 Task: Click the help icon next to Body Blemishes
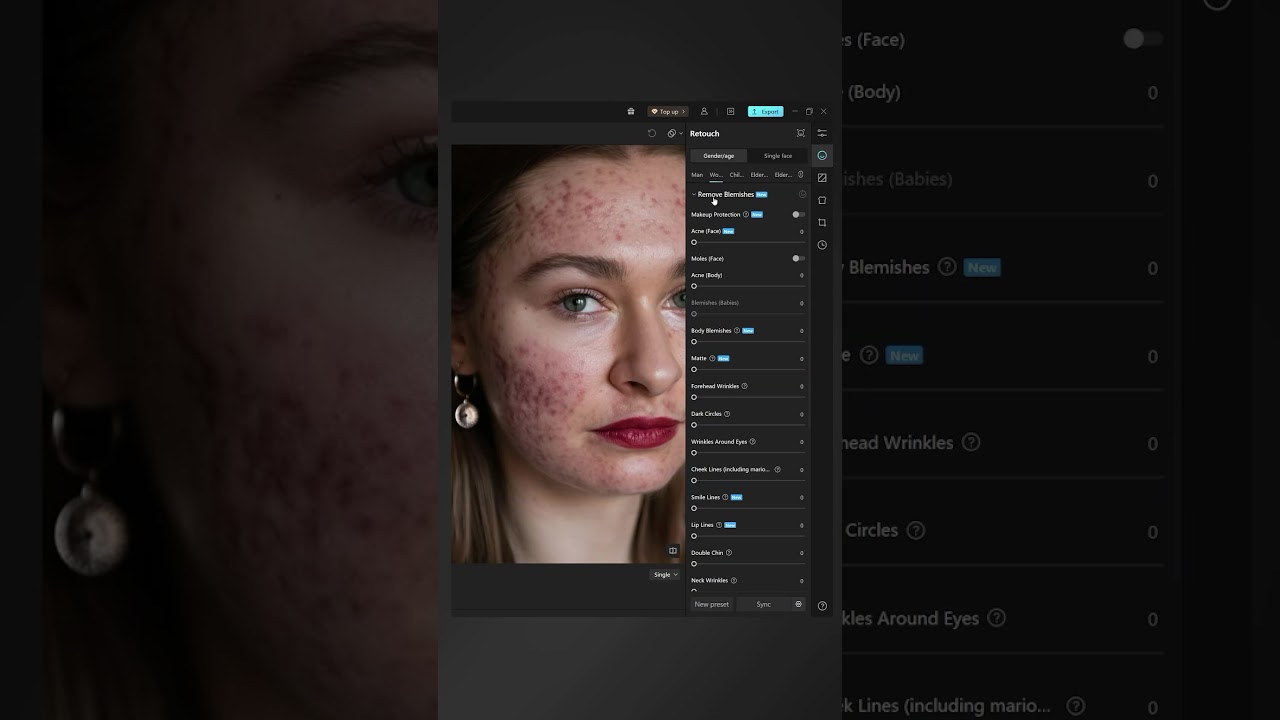(x=737, y=330)
